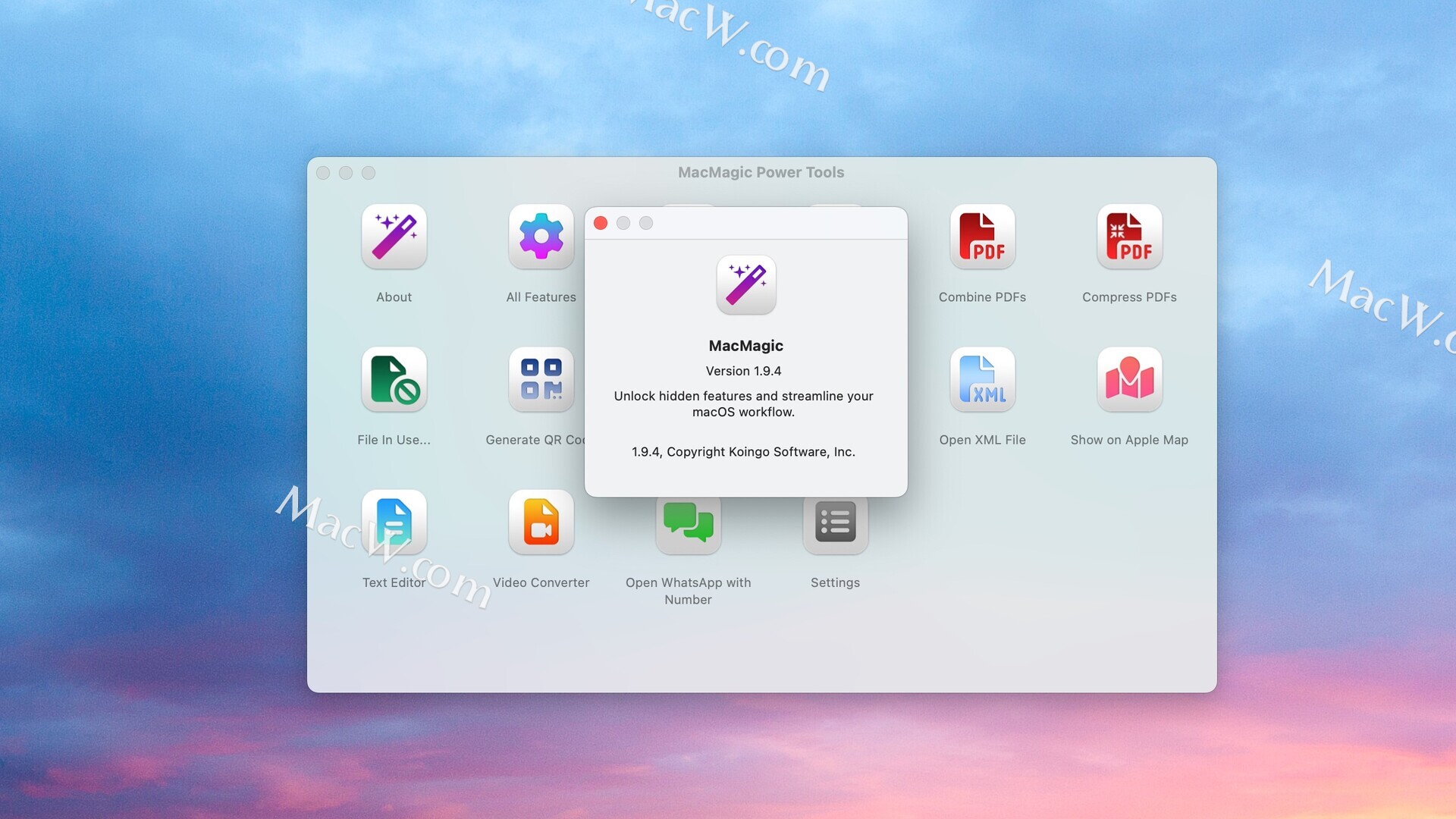
Task: Launch the Combine PDFs tool
Action: coord(982,237)
